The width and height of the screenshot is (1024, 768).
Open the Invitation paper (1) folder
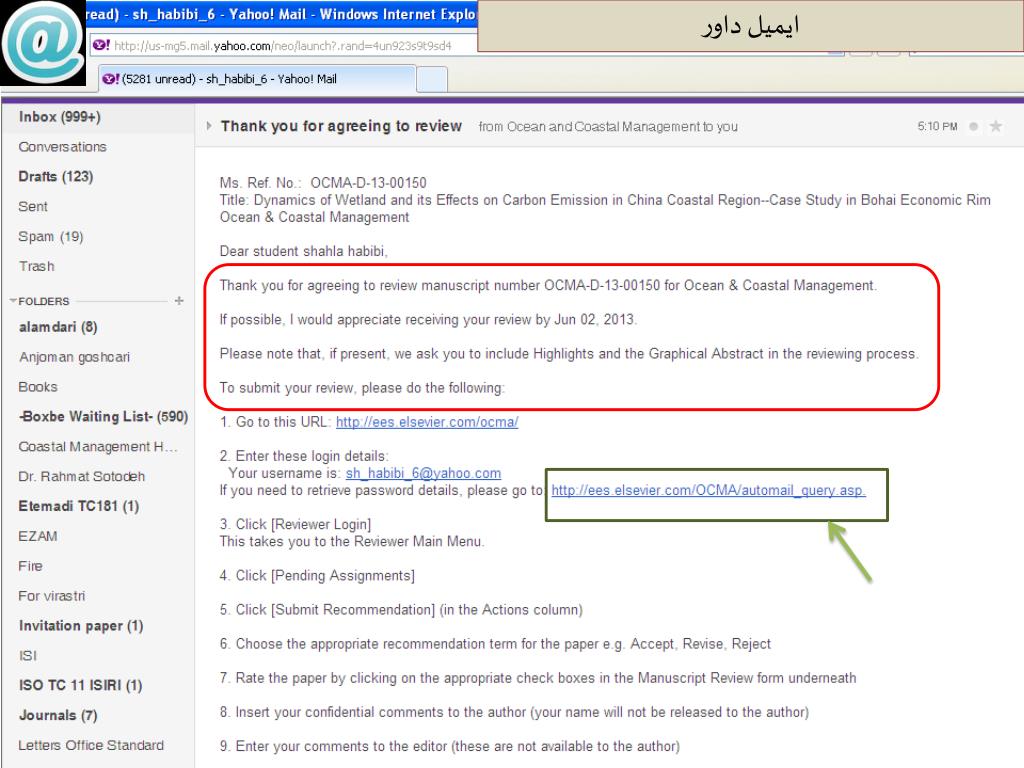coord(81,626)
